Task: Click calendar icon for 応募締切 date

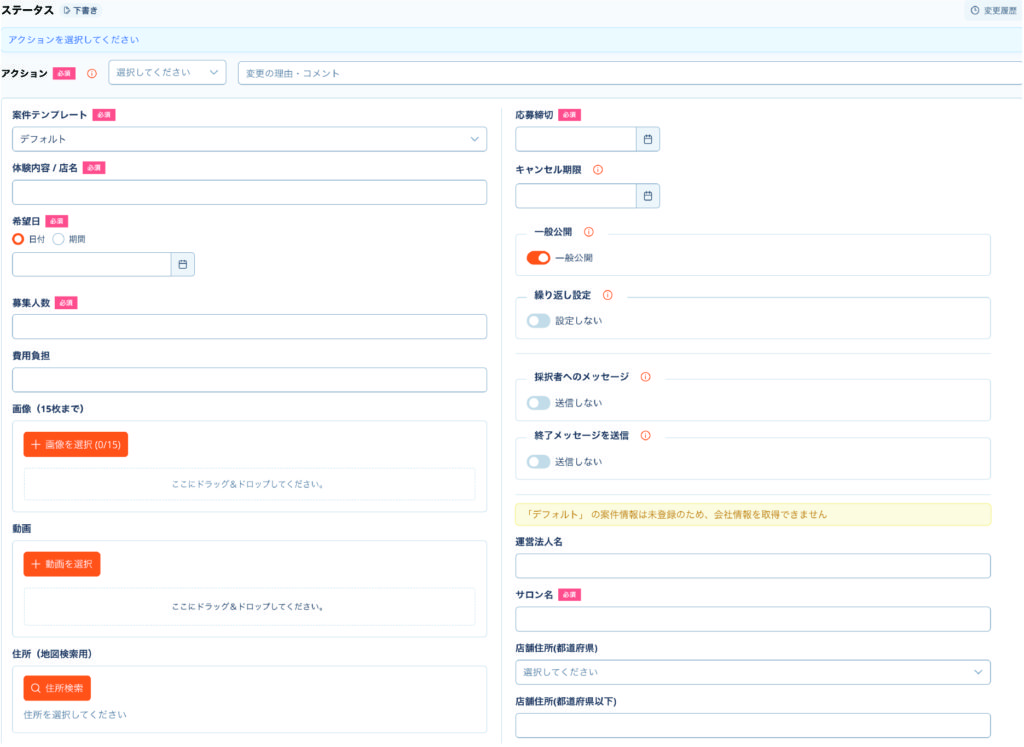Action: pyautogui.click(x=648, y=139)
